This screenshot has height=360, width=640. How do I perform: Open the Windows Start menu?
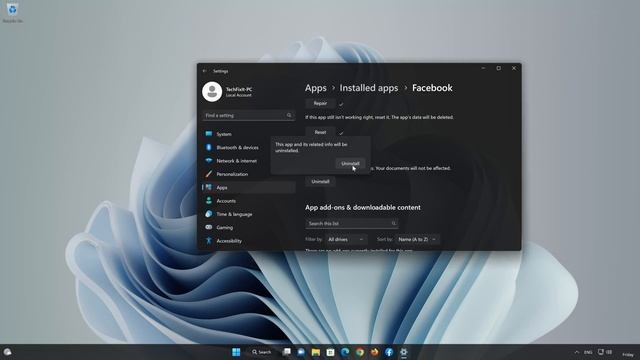[x=236, y=352]
